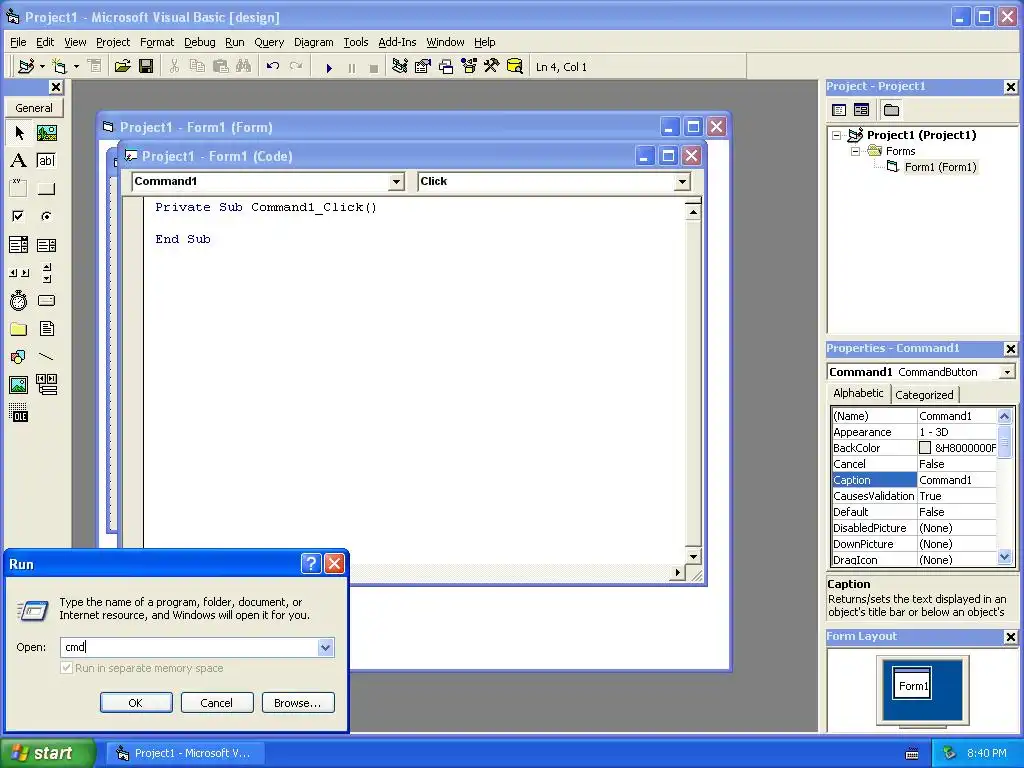Click the Run dialog help question button
Screen dimensions: 1024x768
(311, 563)
